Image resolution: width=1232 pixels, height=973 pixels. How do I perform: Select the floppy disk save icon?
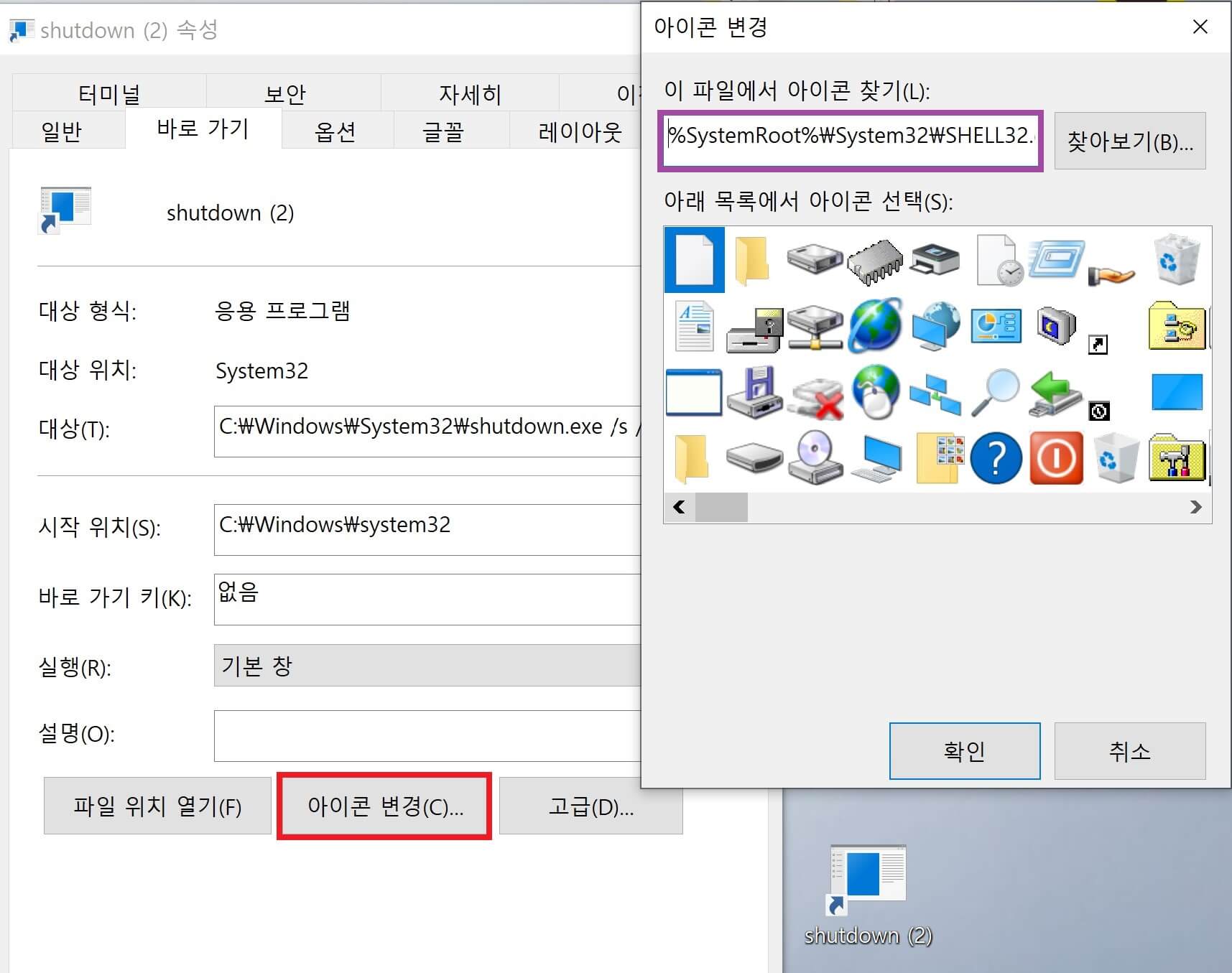754,393
